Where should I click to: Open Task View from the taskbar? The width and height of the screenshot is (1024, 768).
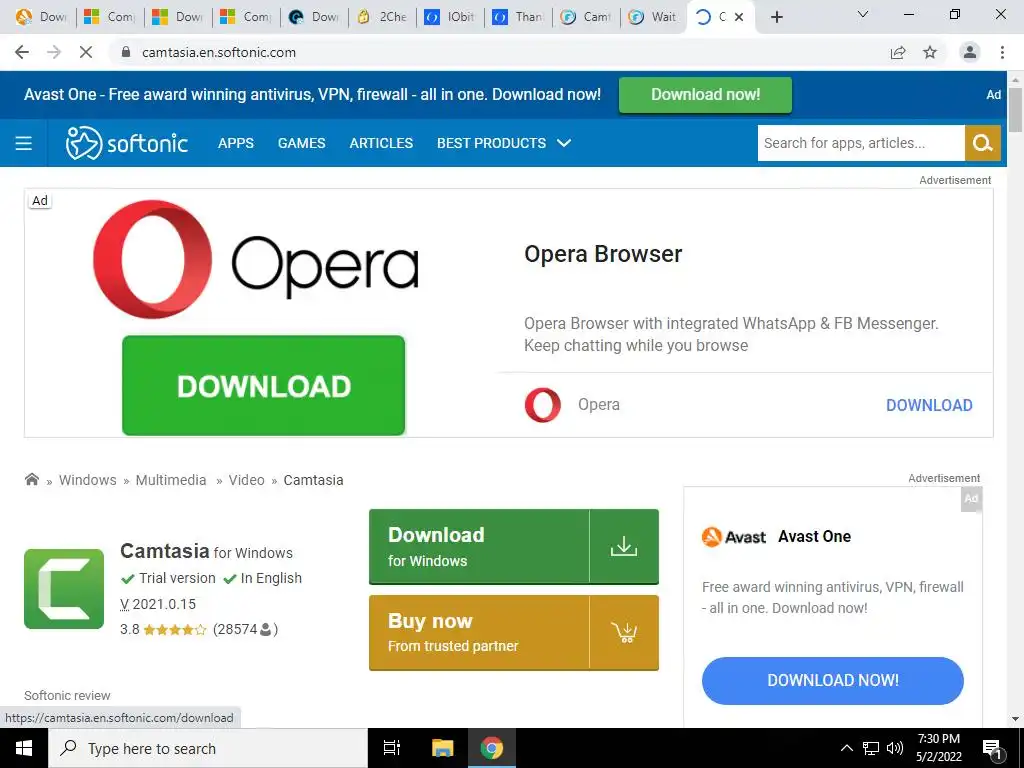[x=391, y=748]
